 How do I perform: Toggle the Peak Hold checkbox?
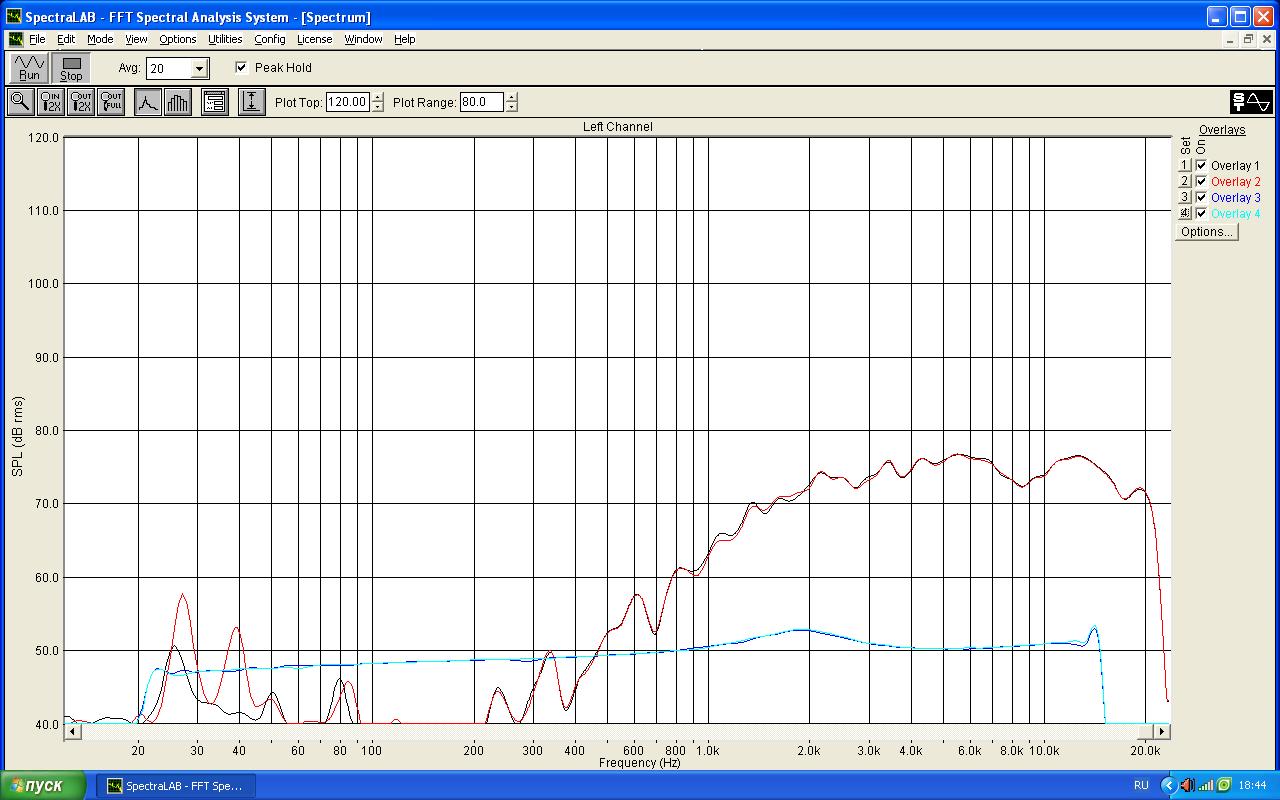(242, 68)
